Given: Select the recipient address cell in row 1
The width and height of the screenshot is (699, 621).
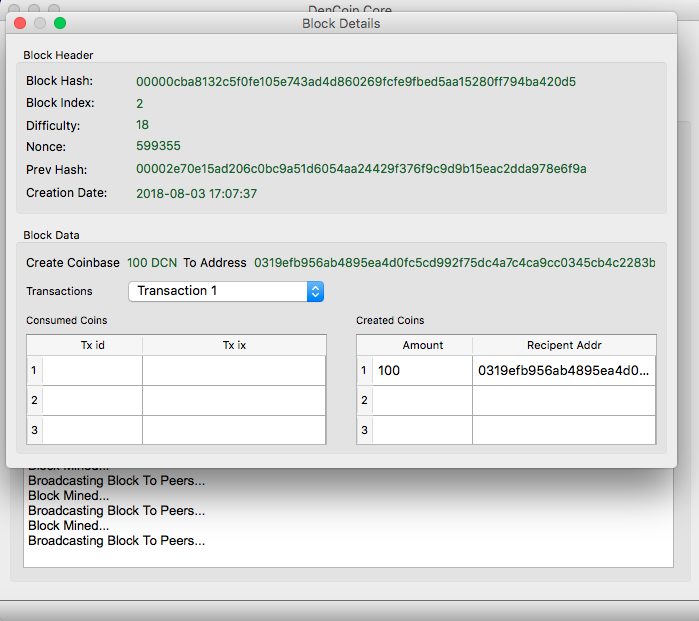Looking at the screenshot, I should point(564,371).
